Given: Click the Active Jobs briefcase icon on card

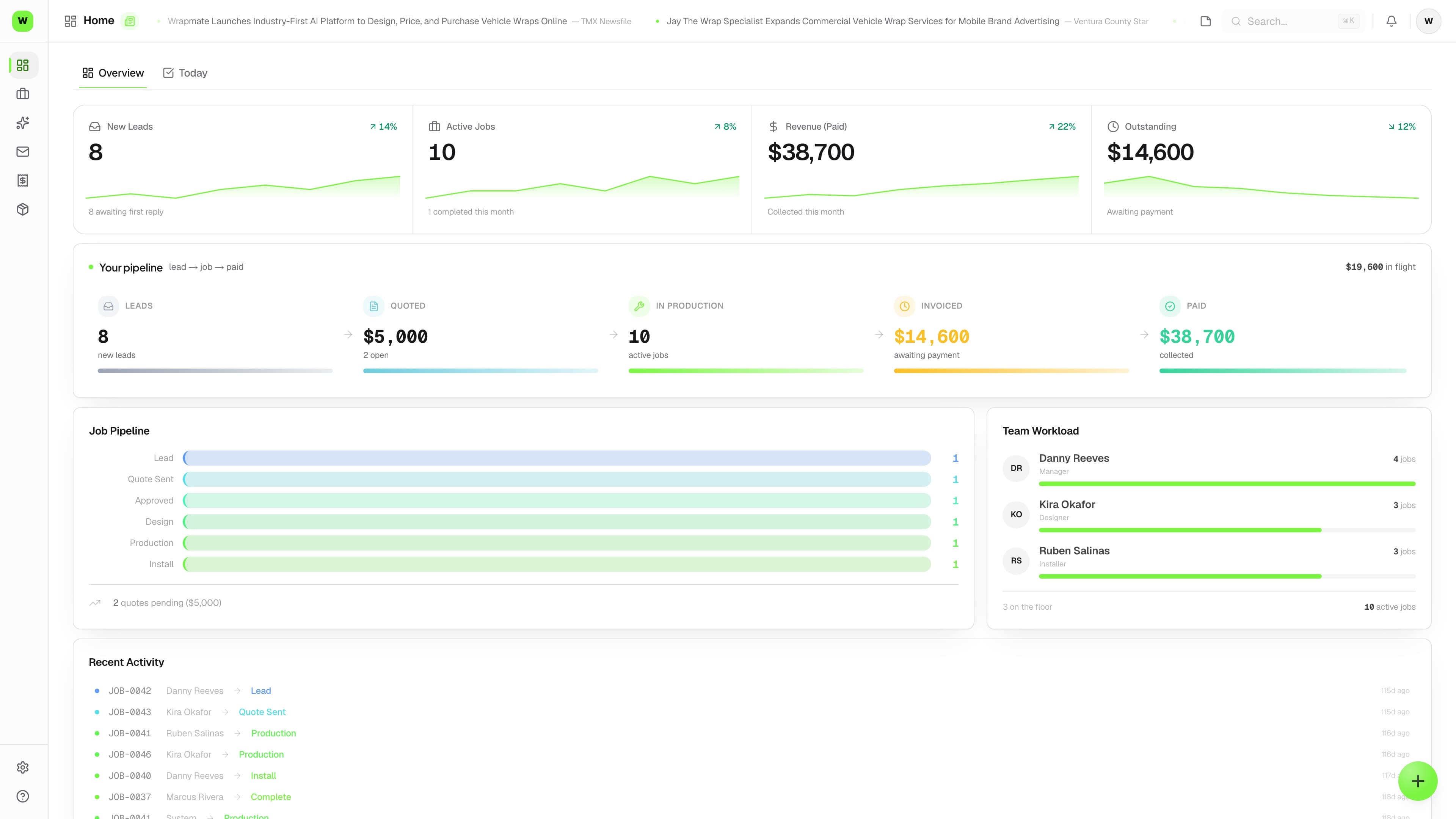Looking at the screenshot, I should (434, 127).
